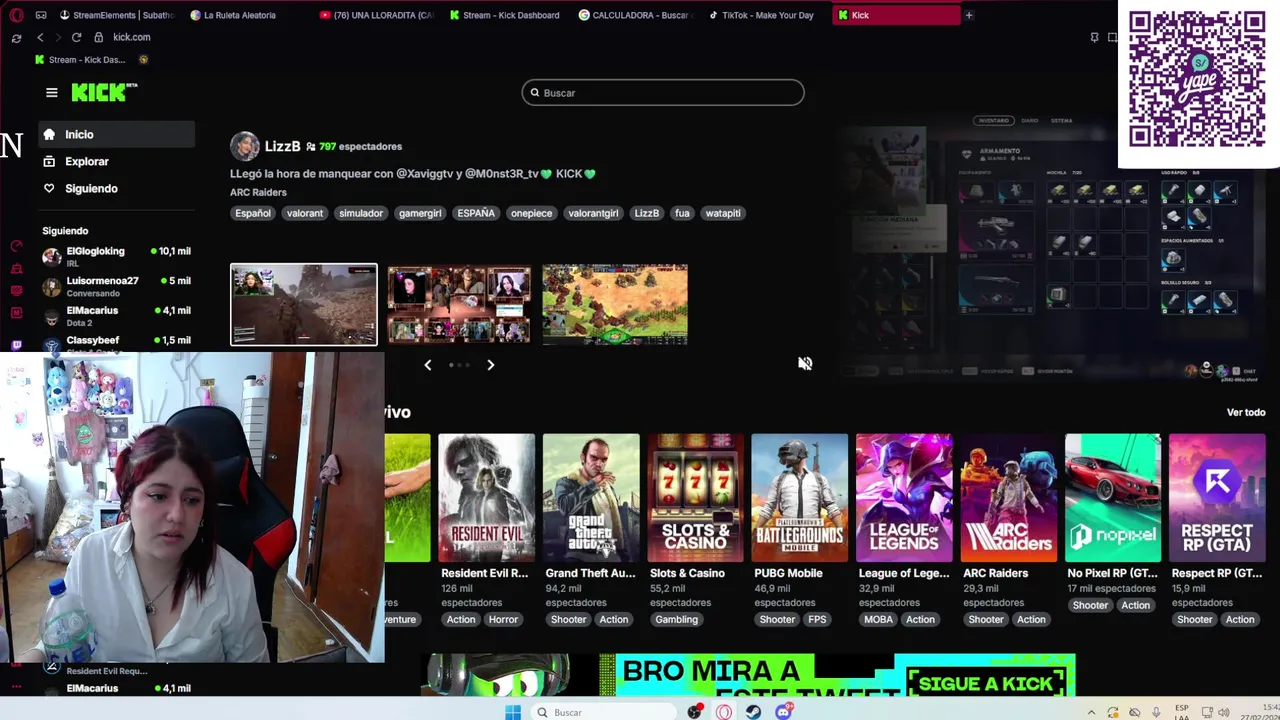The width and height of the screenshot is (1280, 720).
Task: Open Steam from the taskbar
Action: coord(753,712)
